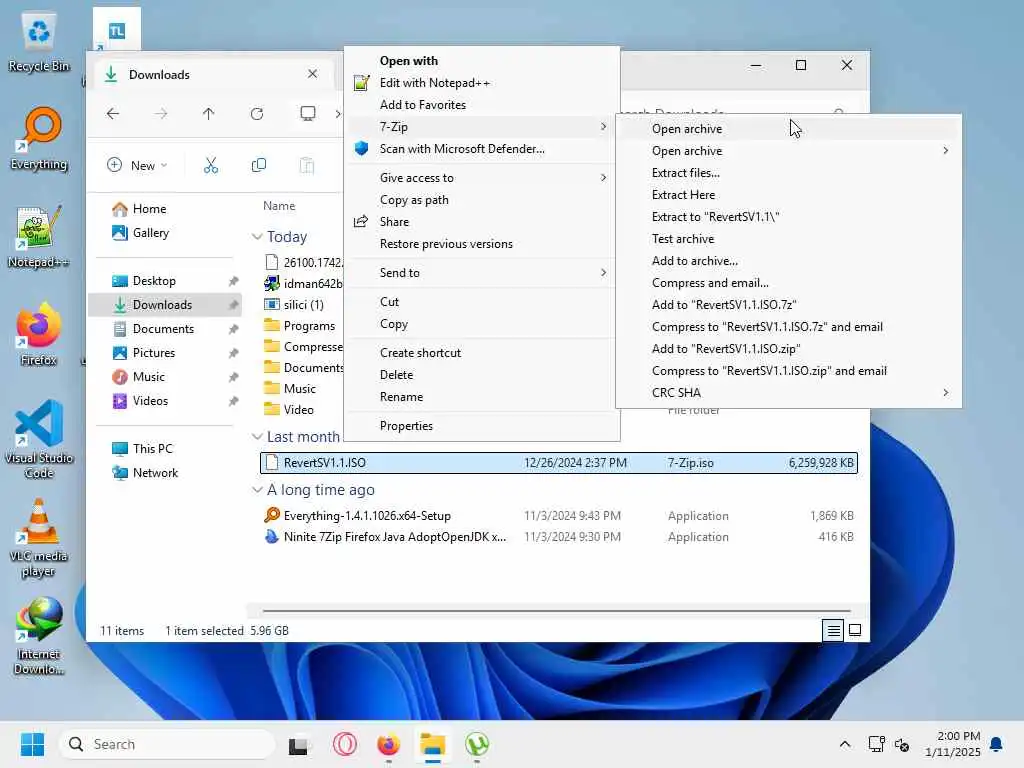Click the network status tray icon
The image size is (1024, 768).
pyautogui.click(x=876, y=744)
